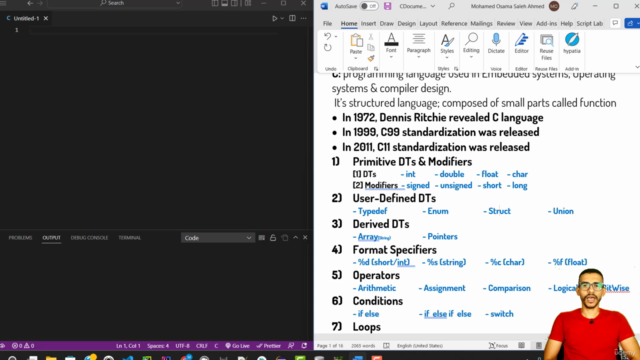The height and width of the screenshot is (360, 640).
Task: Open the DEBUG CONSOLE panel tab
Action: 89,238
